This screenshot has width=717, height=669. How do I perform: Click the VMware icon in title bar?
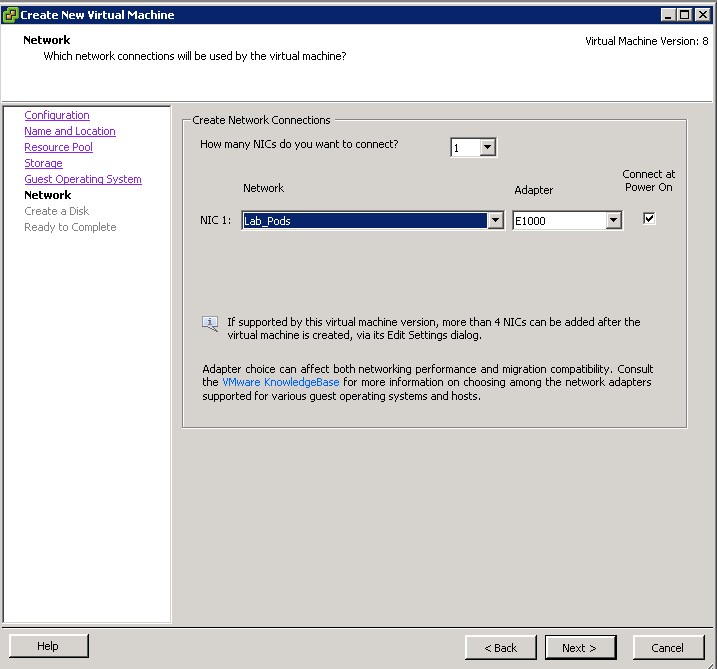coord(10,14)
